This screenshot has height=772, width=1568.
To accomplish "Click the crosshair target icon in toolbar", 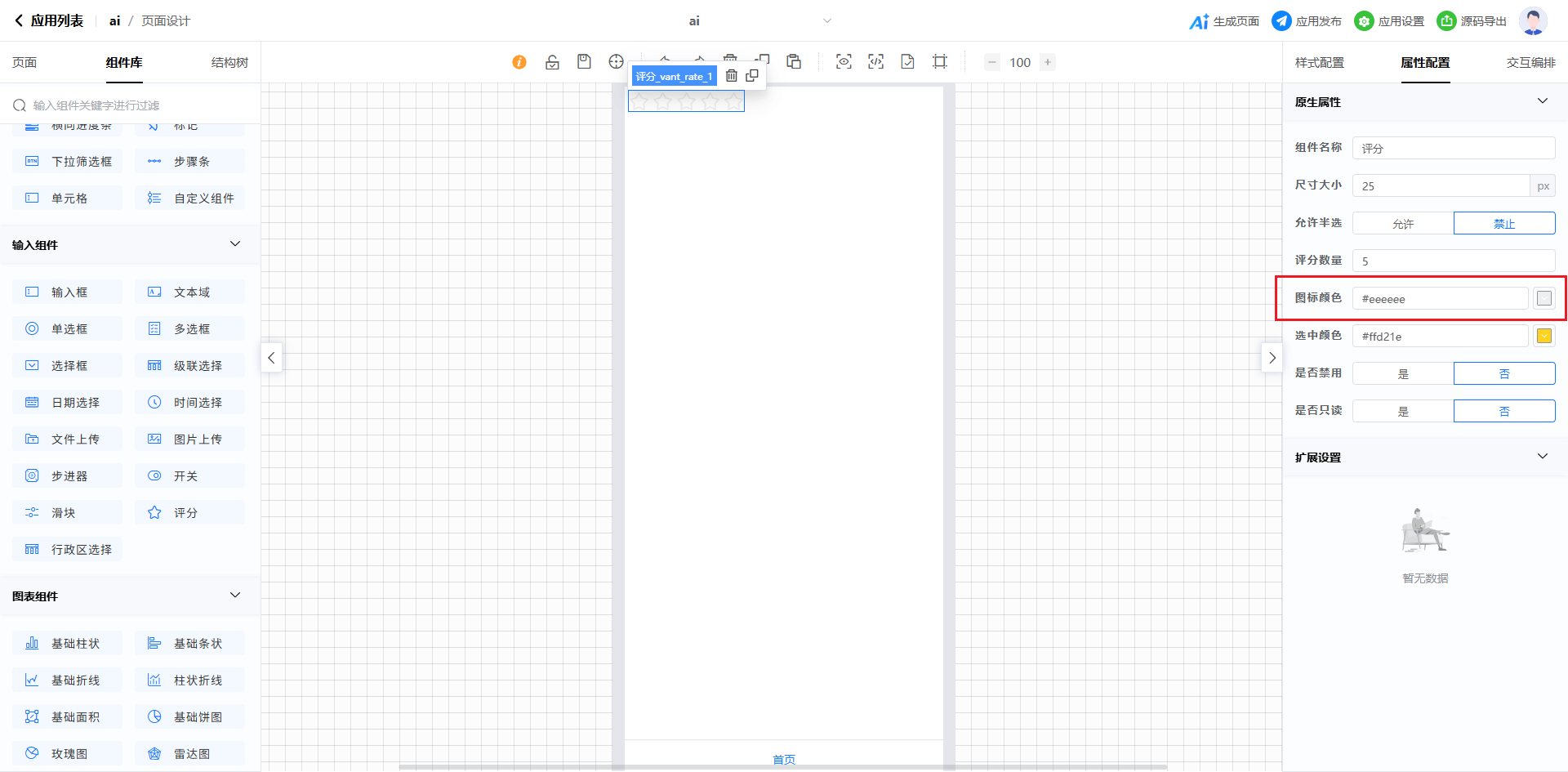I will [x=616, y=62].
